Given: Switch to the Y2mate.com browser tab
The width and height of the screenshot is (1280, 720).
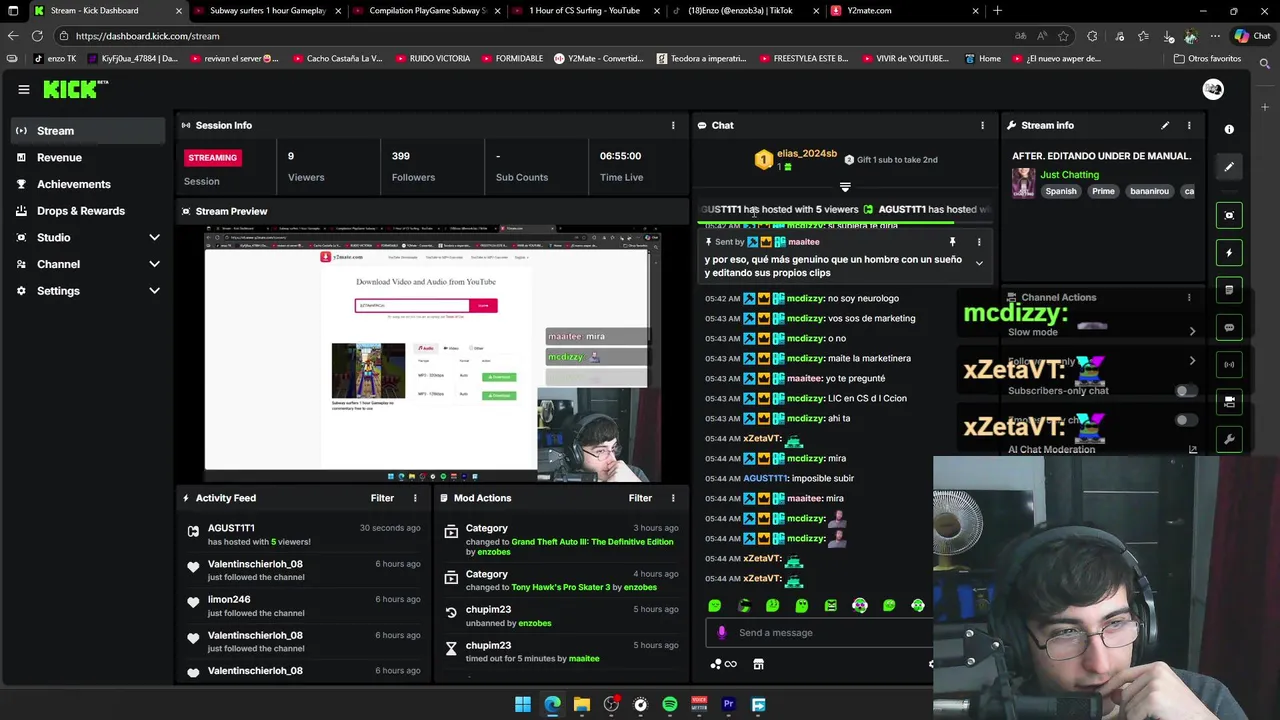Looking at the screenshot, I should pos(905,11).
